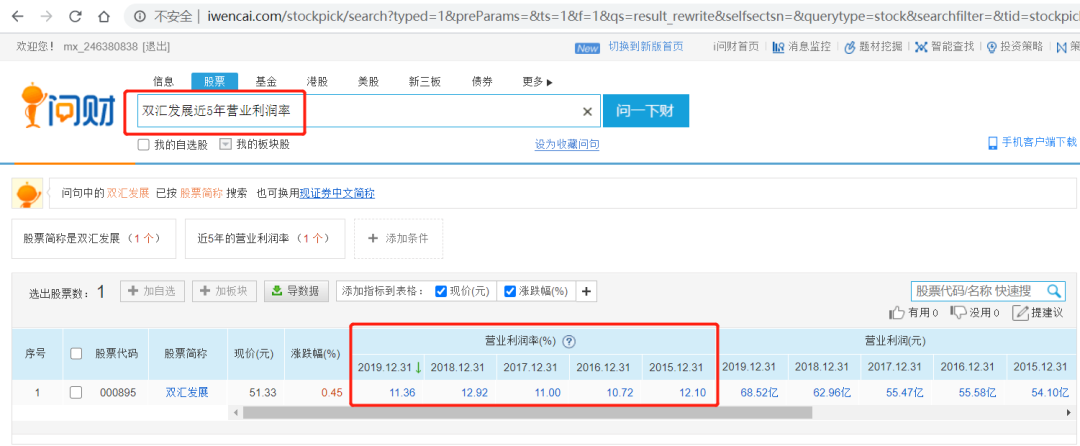This screenshot has height=446, width=1080.
Task: Open 题材挖掘 in the top bar
Action: (873, 47)
